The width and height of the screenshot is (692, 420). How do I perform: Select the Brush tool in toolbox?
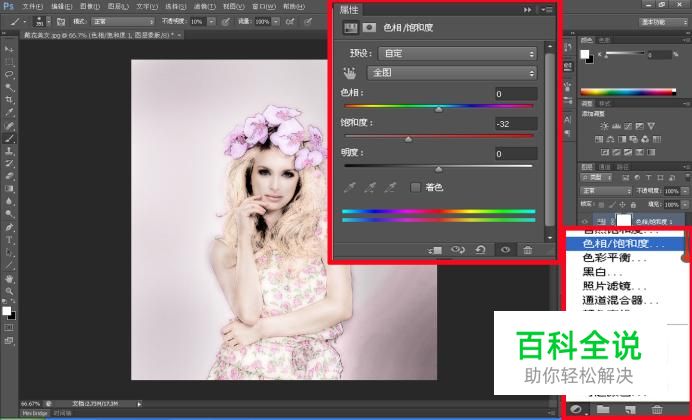(x=9, y=139)
